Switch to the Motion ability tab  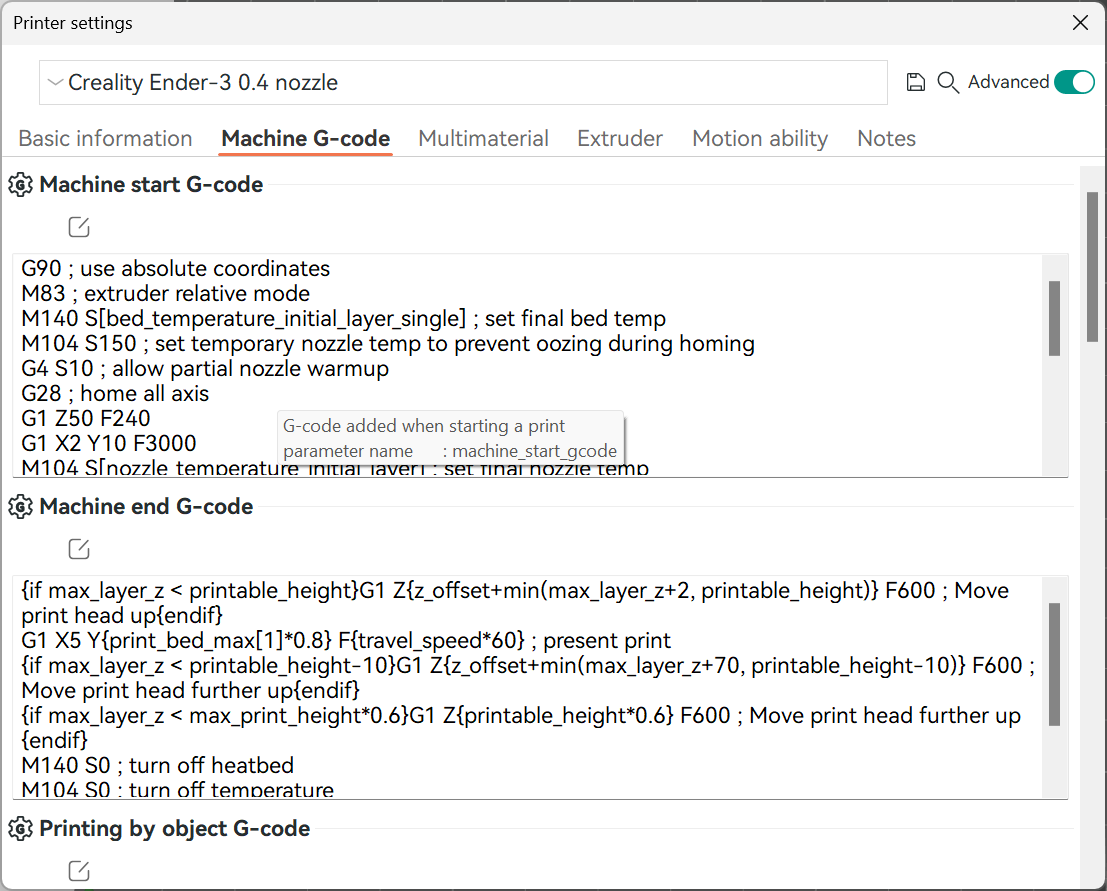(x=760, y=138)
